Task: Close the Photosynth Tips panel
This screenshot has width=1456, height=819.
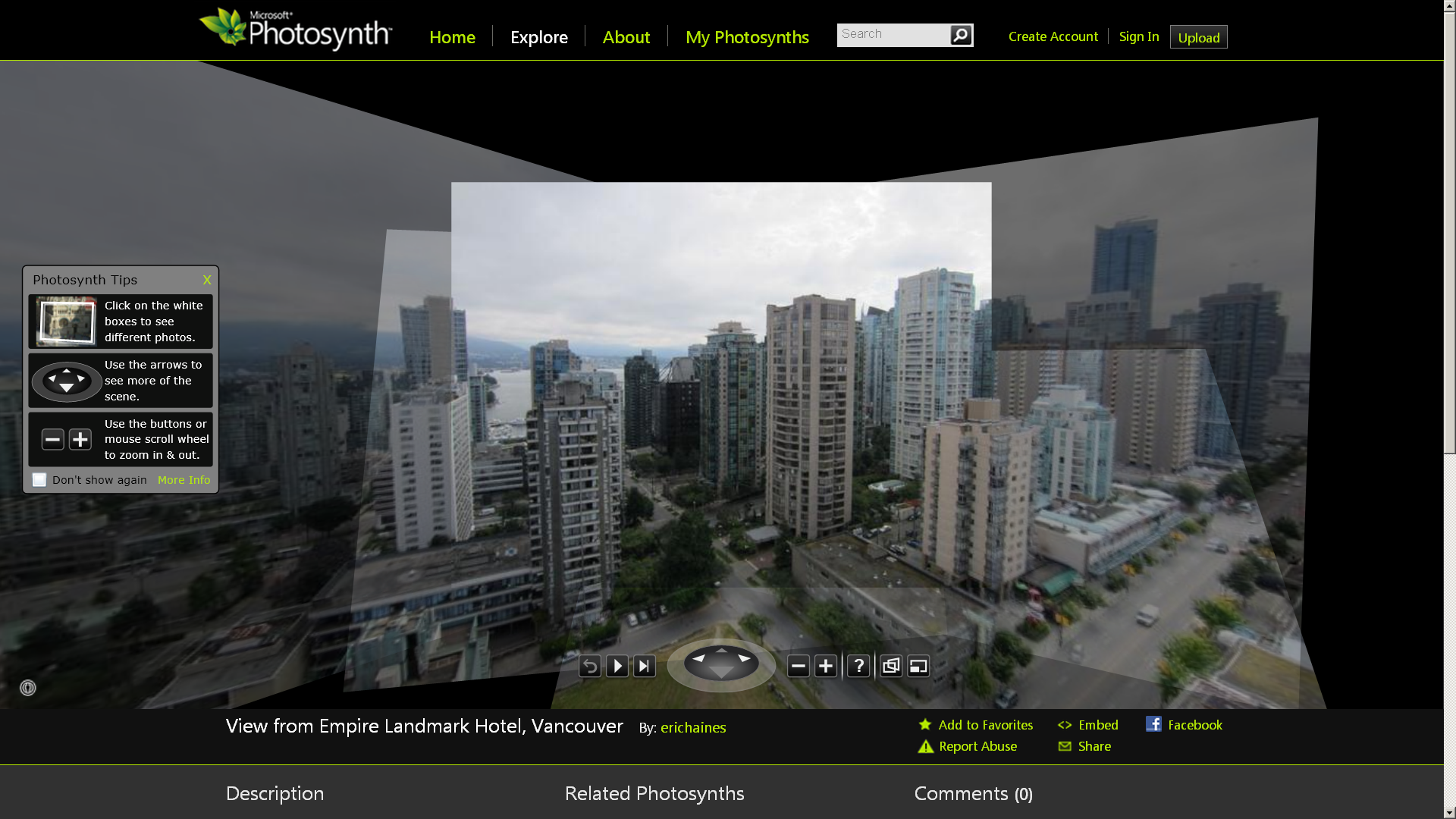Action: pos(207,280)
